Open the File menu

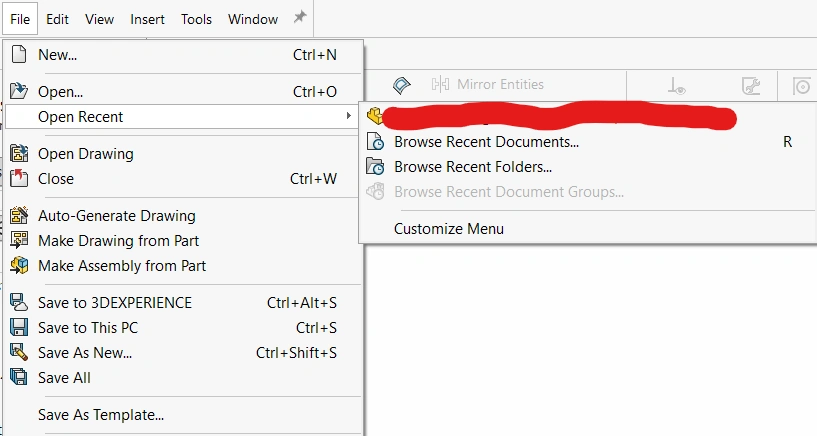(x=20, y=19)
